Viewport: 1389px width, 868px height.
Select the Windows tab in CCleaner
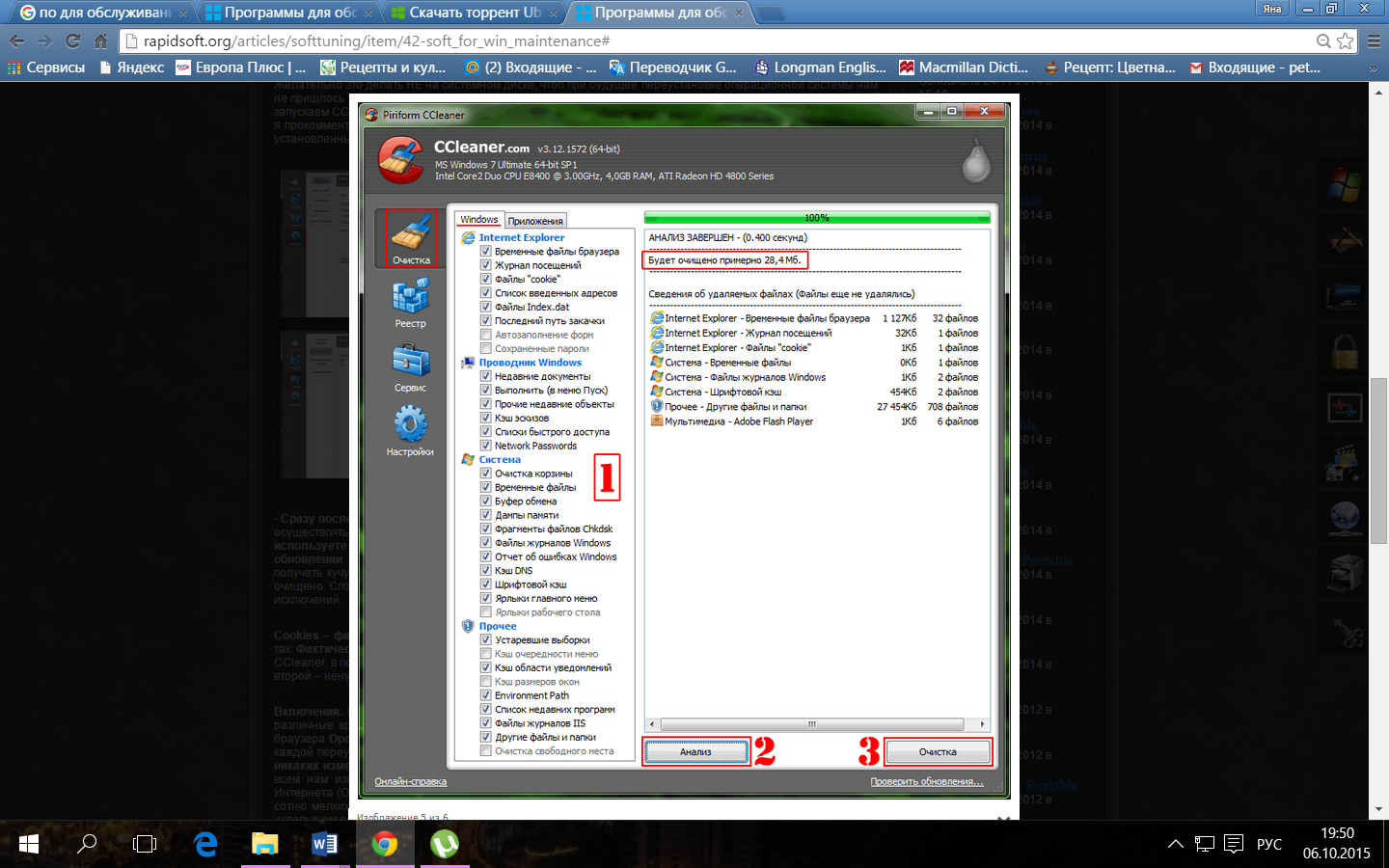point(478,220)
